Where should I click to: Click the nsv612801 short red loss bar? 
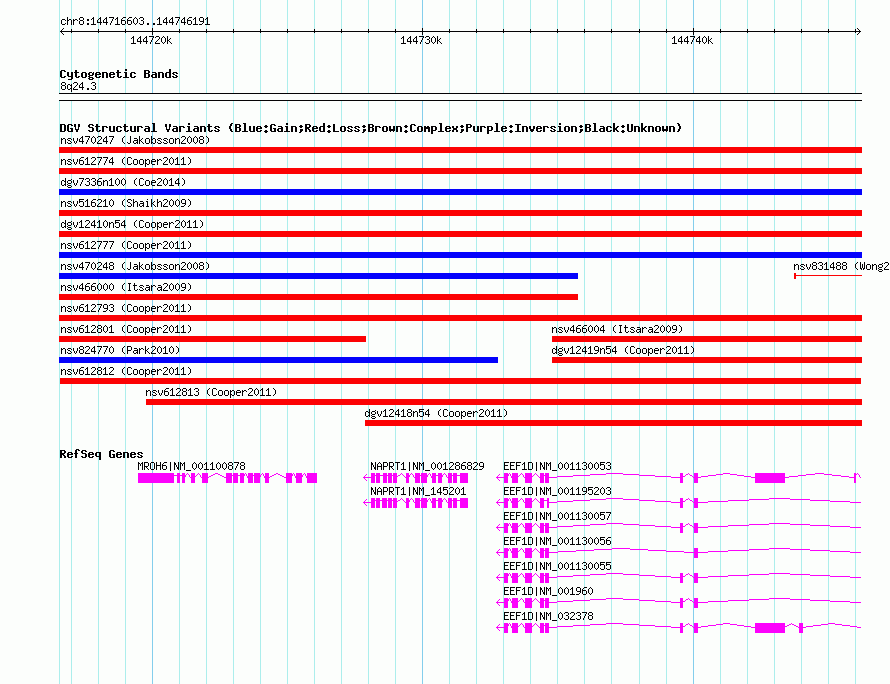[212, 339]
